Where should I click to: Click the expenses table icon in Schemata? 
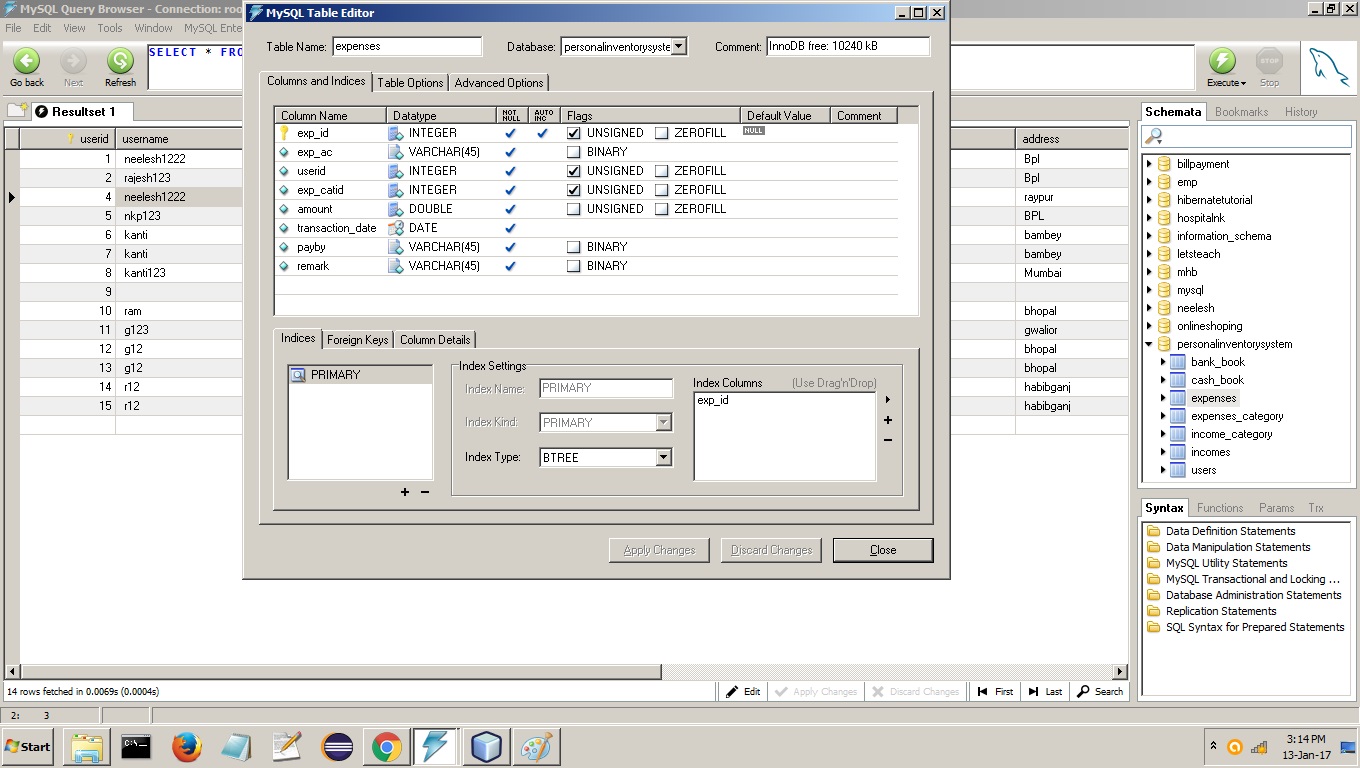click(1178, 398)
